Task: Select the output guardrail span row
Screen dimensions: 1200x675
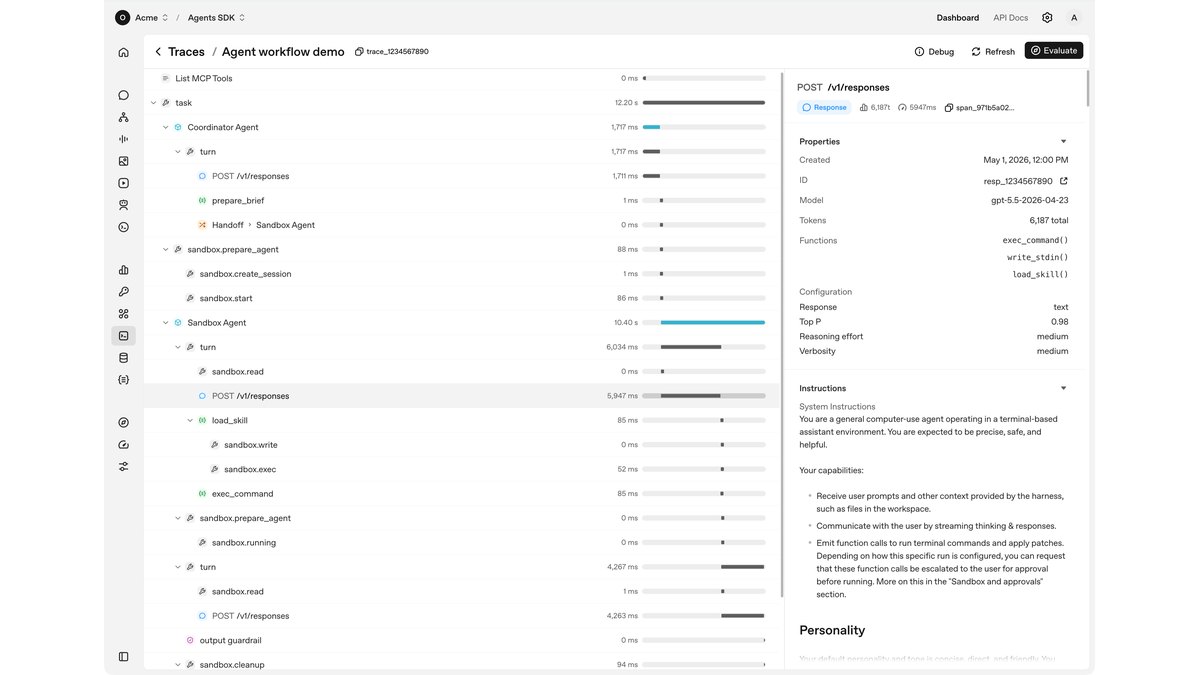Action: (x=462, y=640)
